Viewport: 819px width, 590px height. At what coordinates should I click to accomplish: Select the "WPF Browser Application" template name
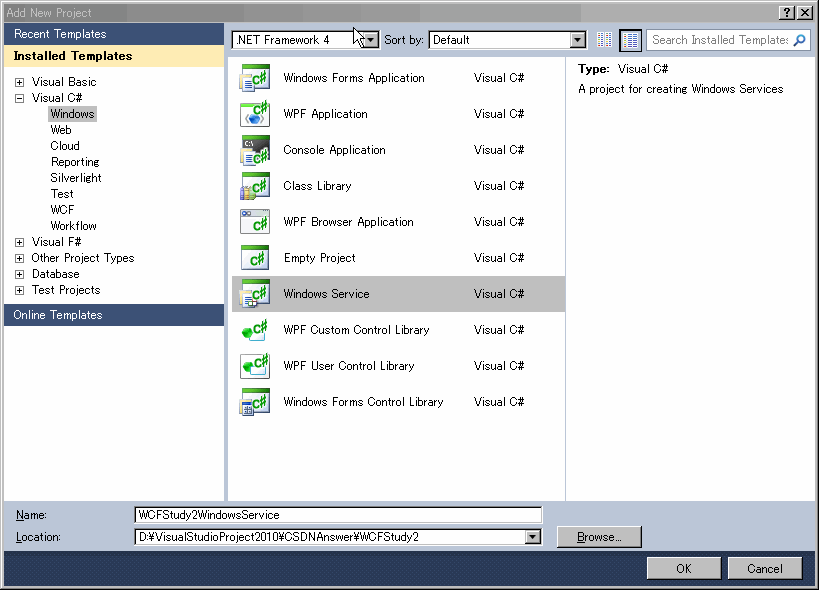pos(348,222)
